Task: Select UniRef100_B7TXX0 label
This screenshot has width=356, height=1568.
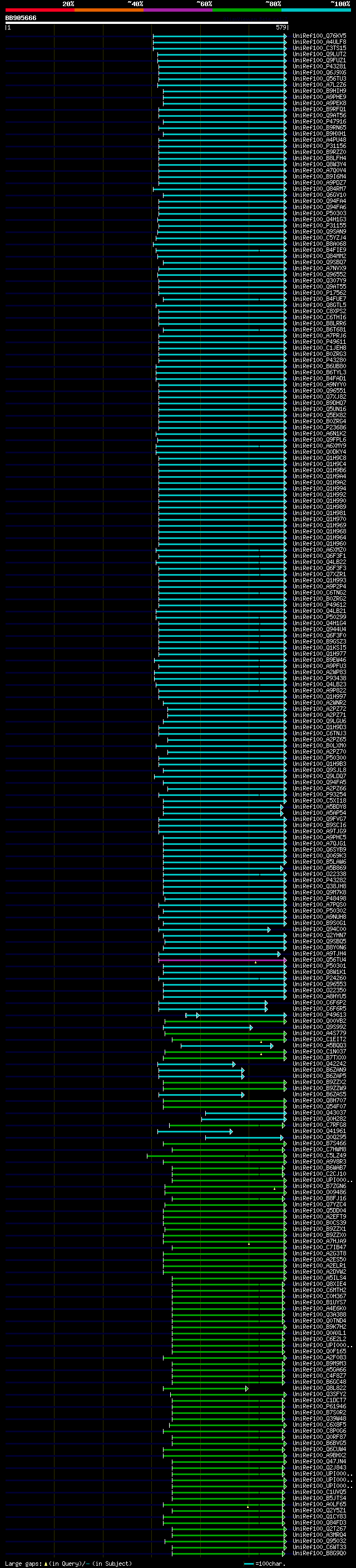Action: pos(319,1058)
